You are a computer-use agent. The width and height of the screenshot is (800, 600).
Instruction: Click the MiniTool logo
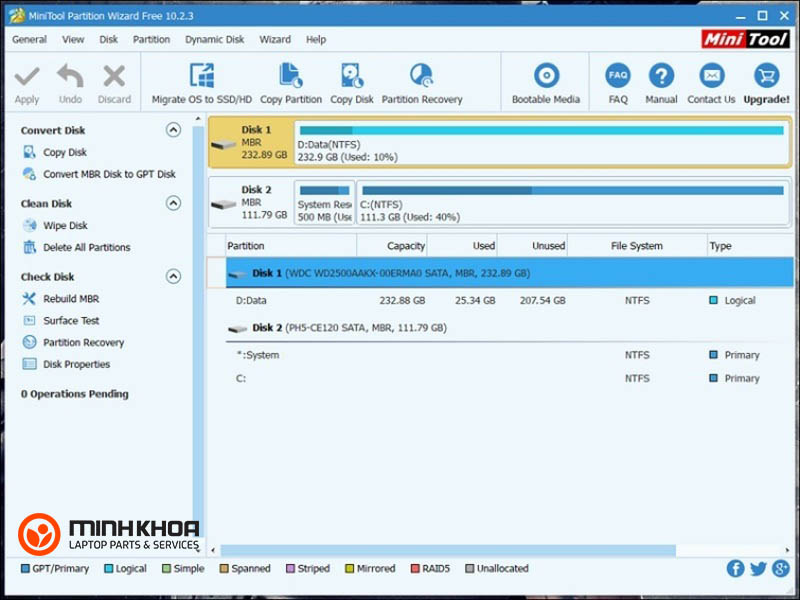(x=745, y=39)
